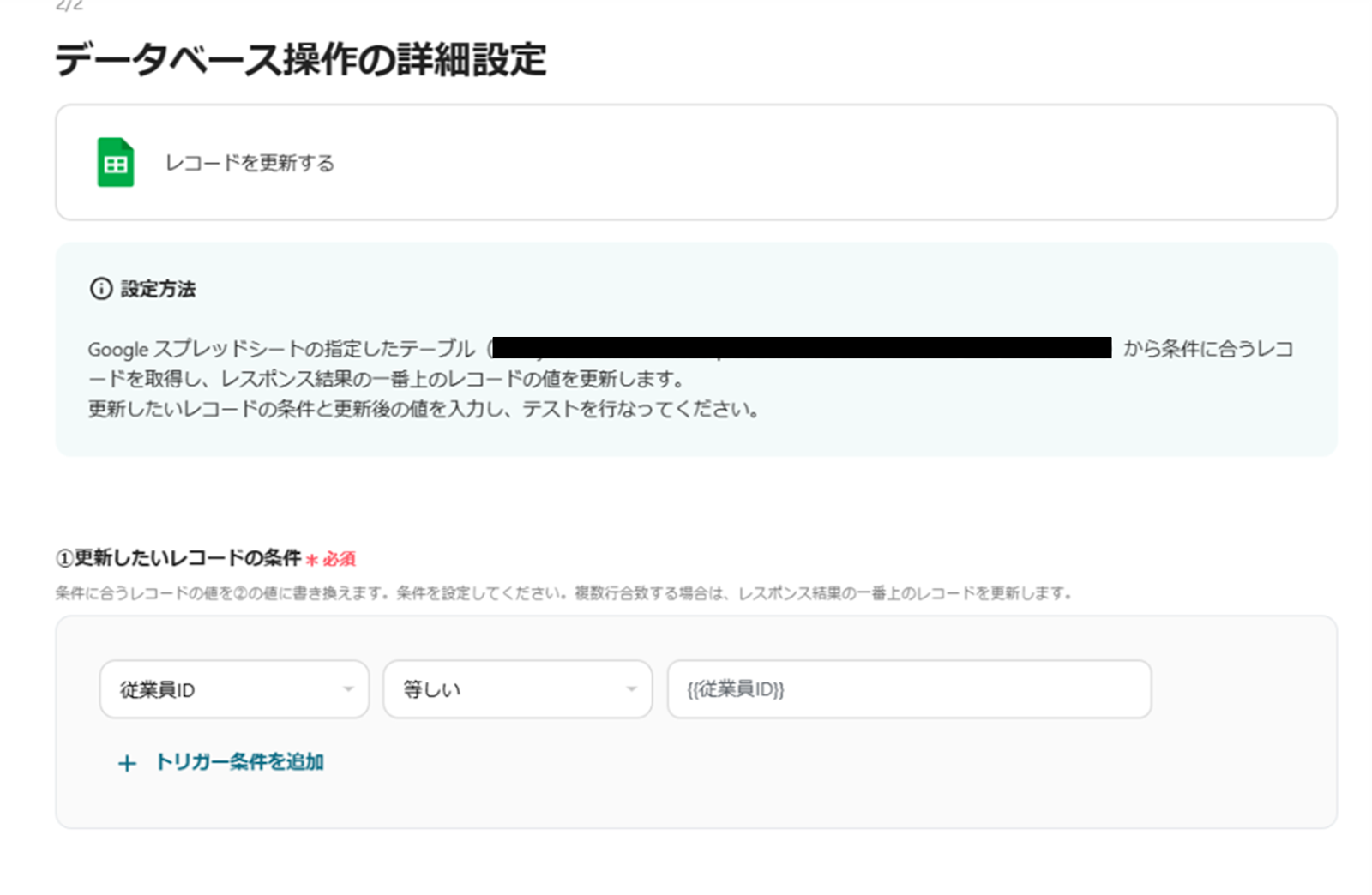Click the レコードを更新する label
This screenshot has width=1372, height=895.
[250, 163]
